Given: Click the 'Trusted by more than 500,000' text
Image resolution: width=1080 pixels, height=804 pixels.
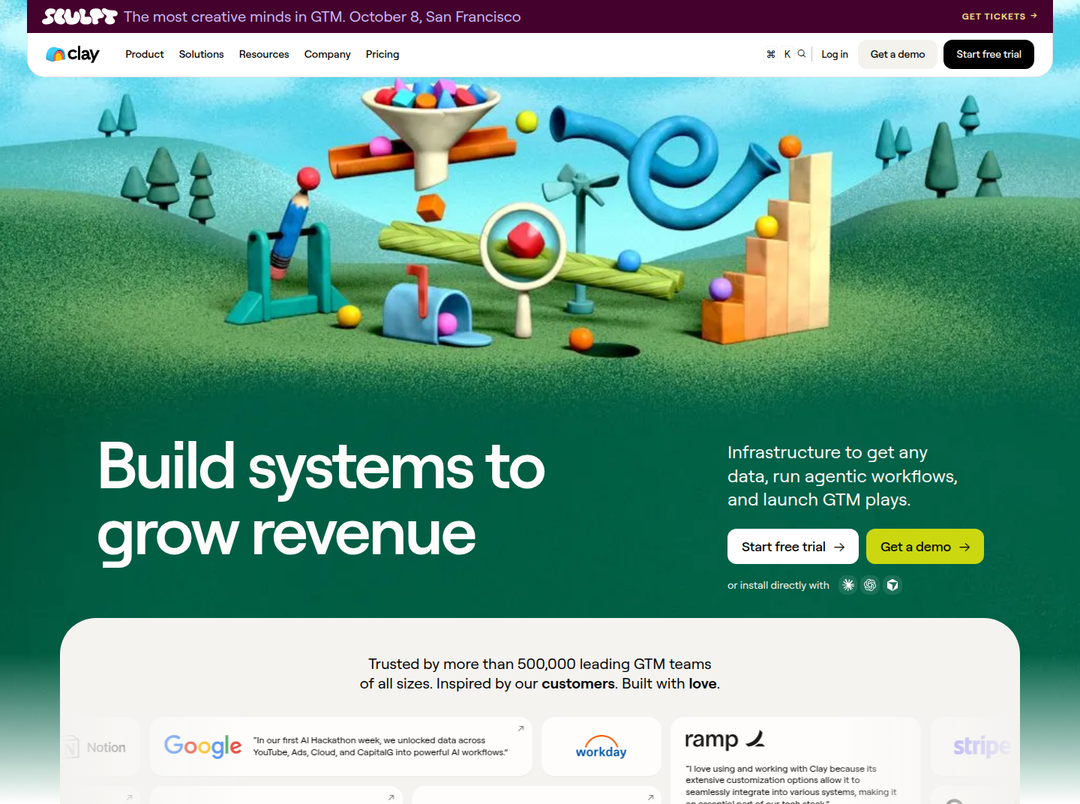Looking at the screenshot, I should pyautogui.click(x=539, y=674).
